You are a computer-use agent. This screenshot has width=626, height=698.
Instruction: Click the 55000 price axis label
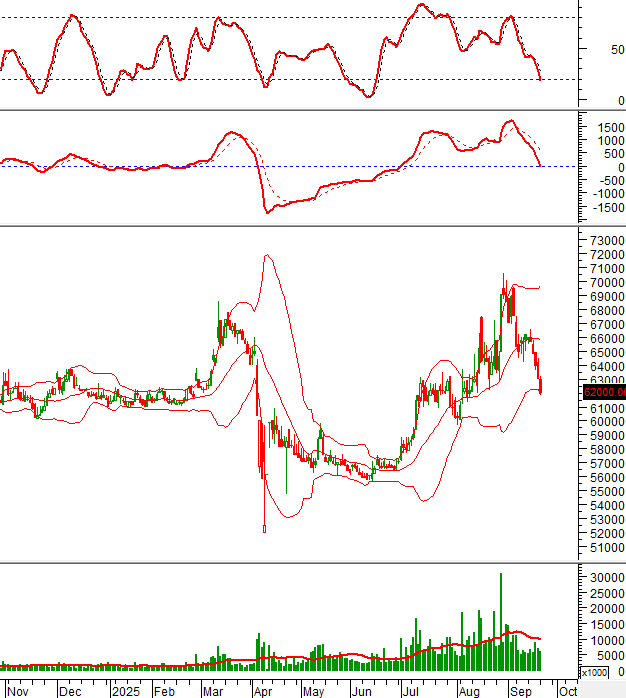[607, 491]
